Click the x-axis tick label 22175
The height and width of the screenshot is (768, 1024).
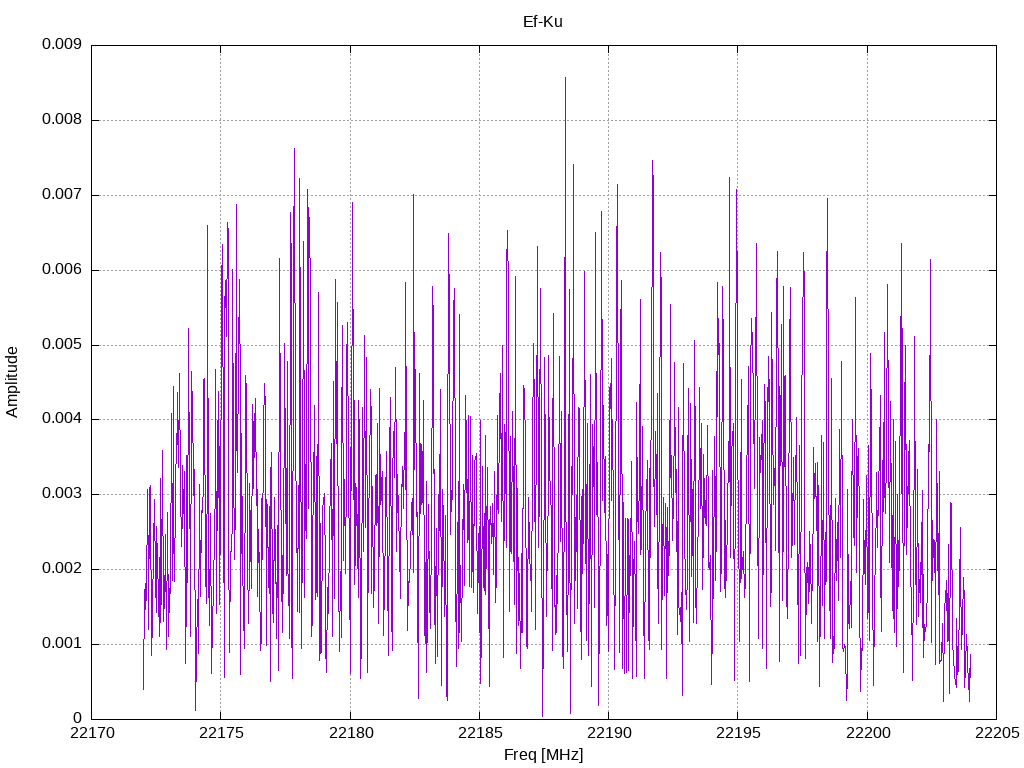point(221,733)
